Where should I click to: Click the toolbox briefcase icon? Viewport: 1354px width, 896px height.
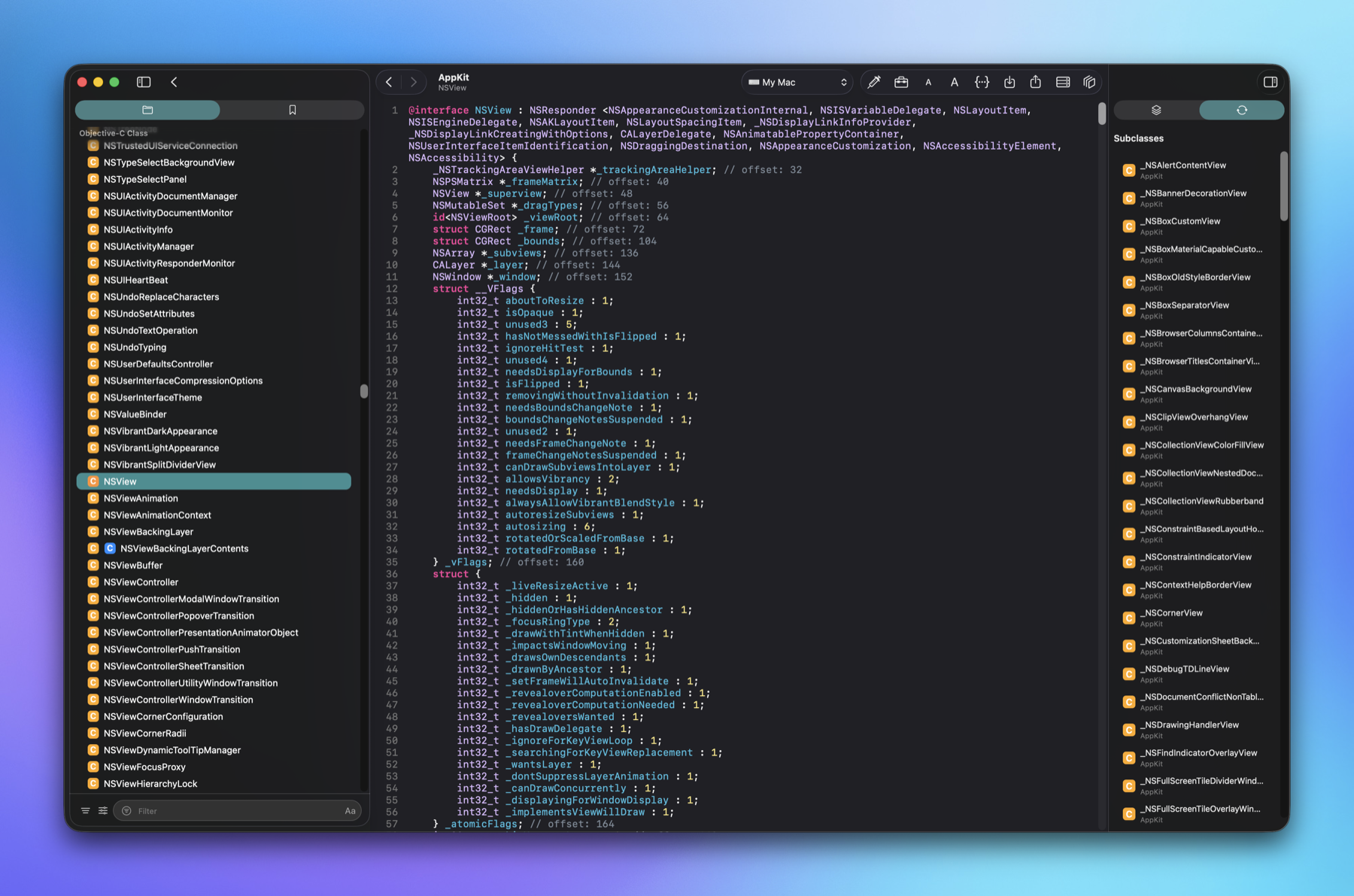pyautogui.click(x=901, y=82)
